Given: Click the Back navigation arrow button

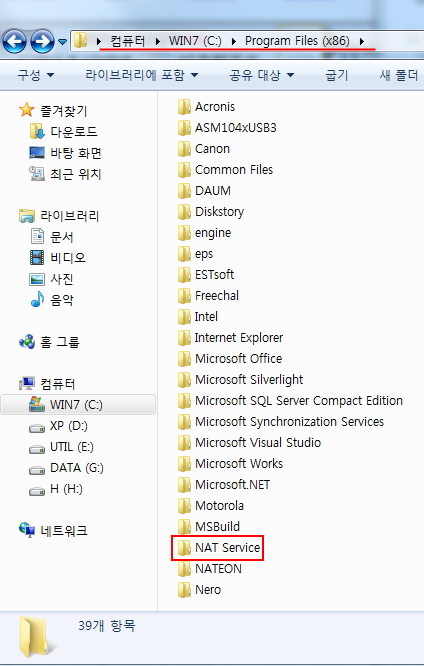Looking at the screenshot, I should (x=14, y=41).
